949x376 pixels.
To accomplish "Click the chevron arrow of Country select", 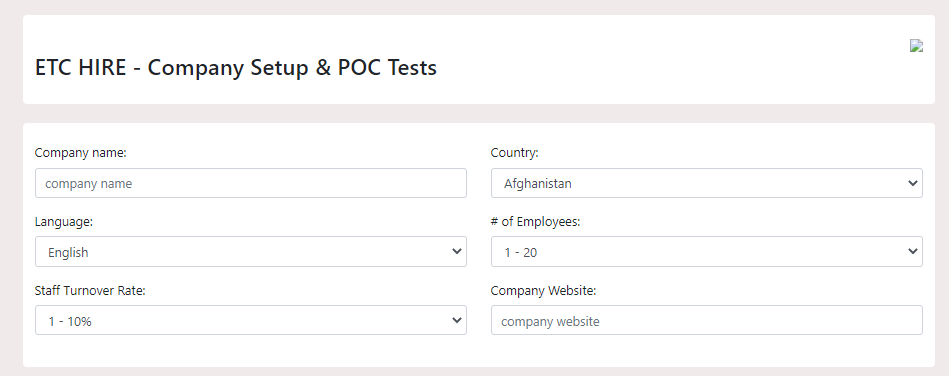I will point(913,183).
